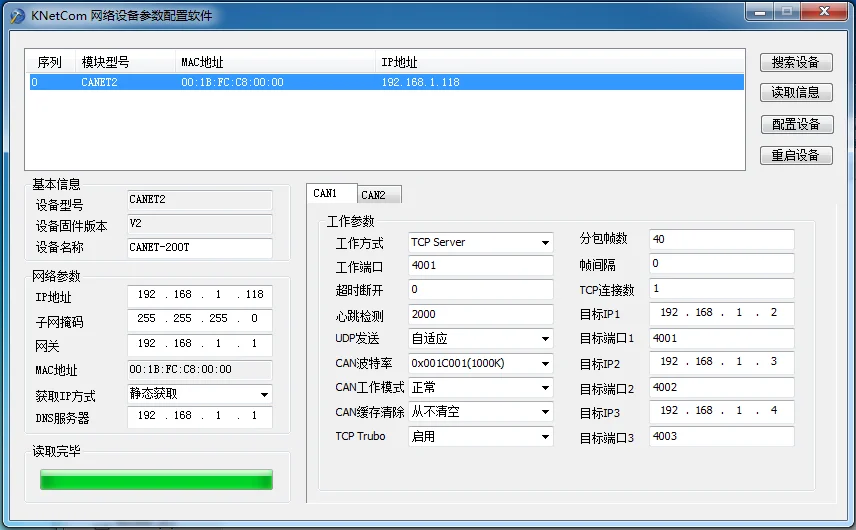
Task: Click the IP地址 column header in device list
Action: click(560, 62)
